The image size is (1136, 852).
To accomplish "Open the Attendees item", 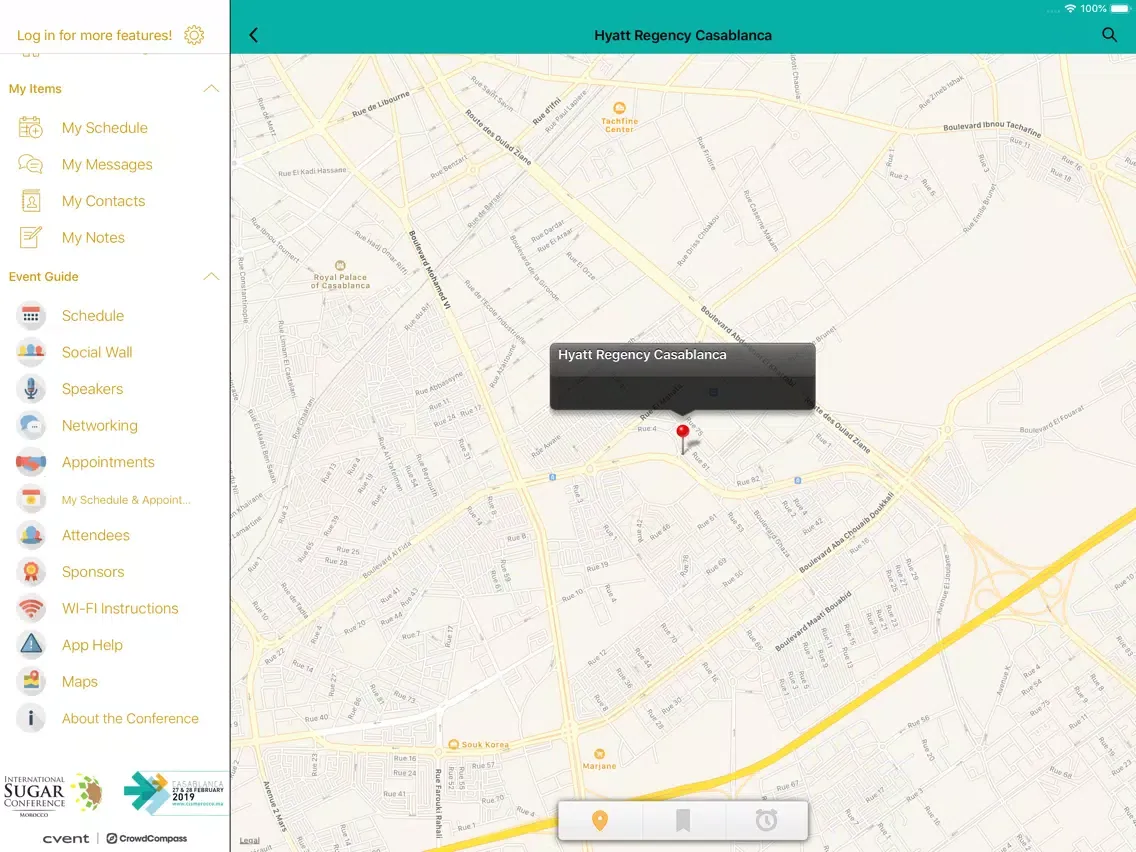I will (x=96, y=535).
